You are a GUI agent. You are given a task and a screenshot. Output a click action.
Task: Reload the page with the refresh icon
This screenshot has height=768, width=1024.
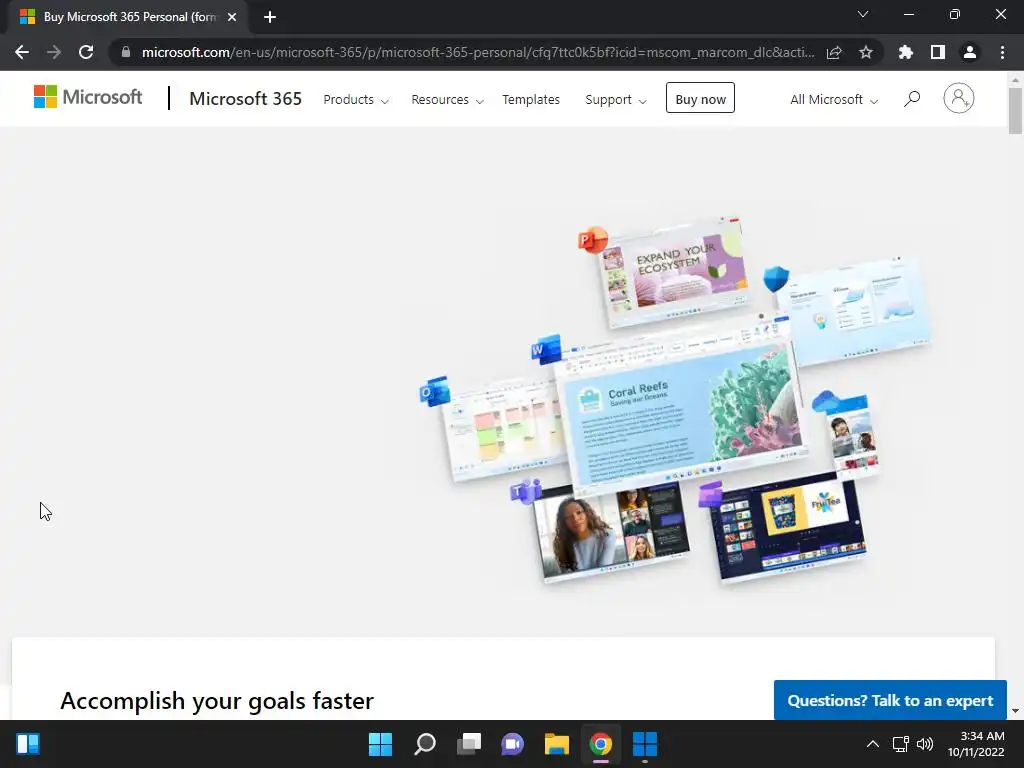pos(86,52)
